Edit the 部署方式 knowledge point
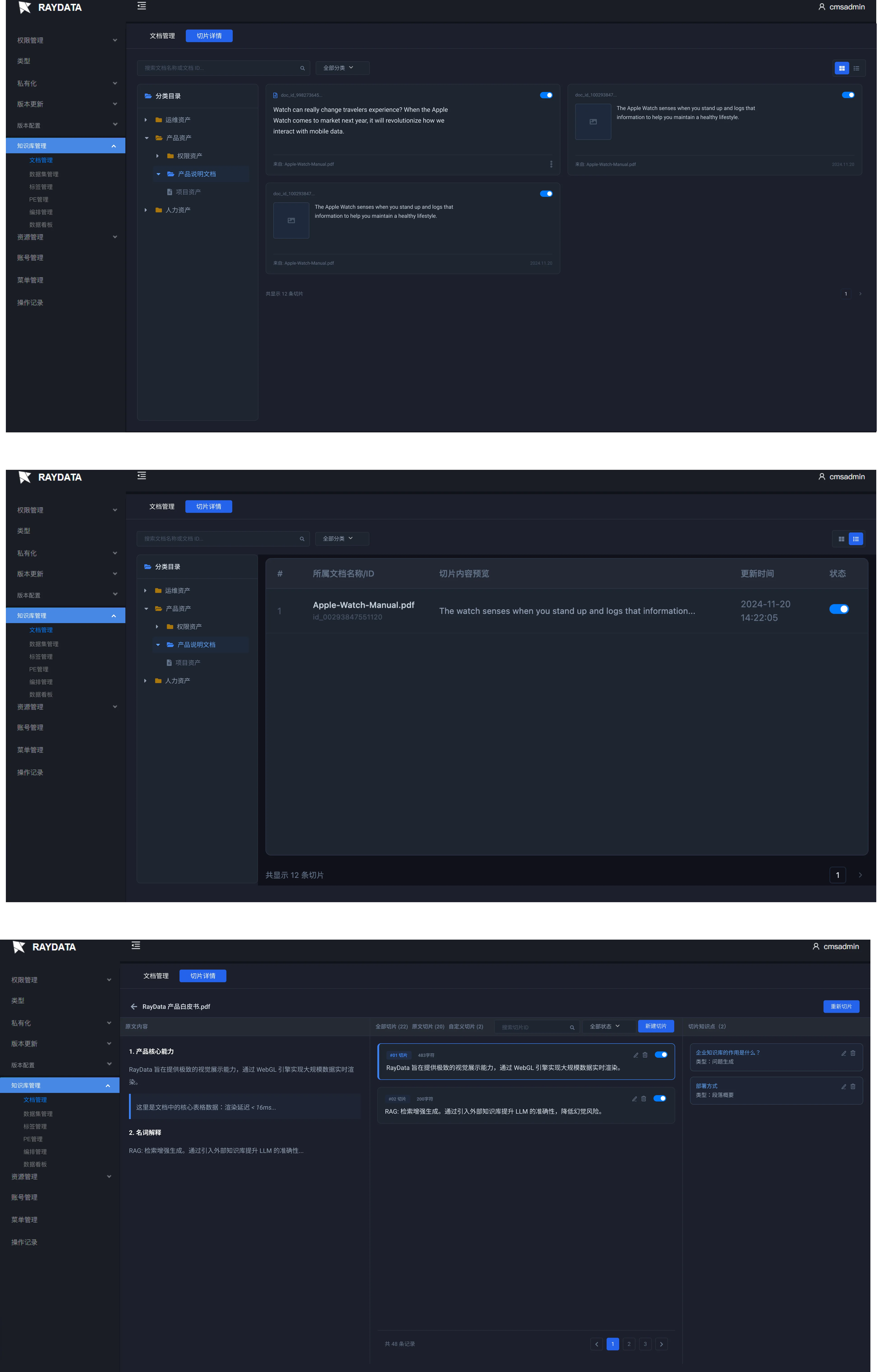The height and width of the screenshot is (1372, 888). click(x=844, y=1087)
